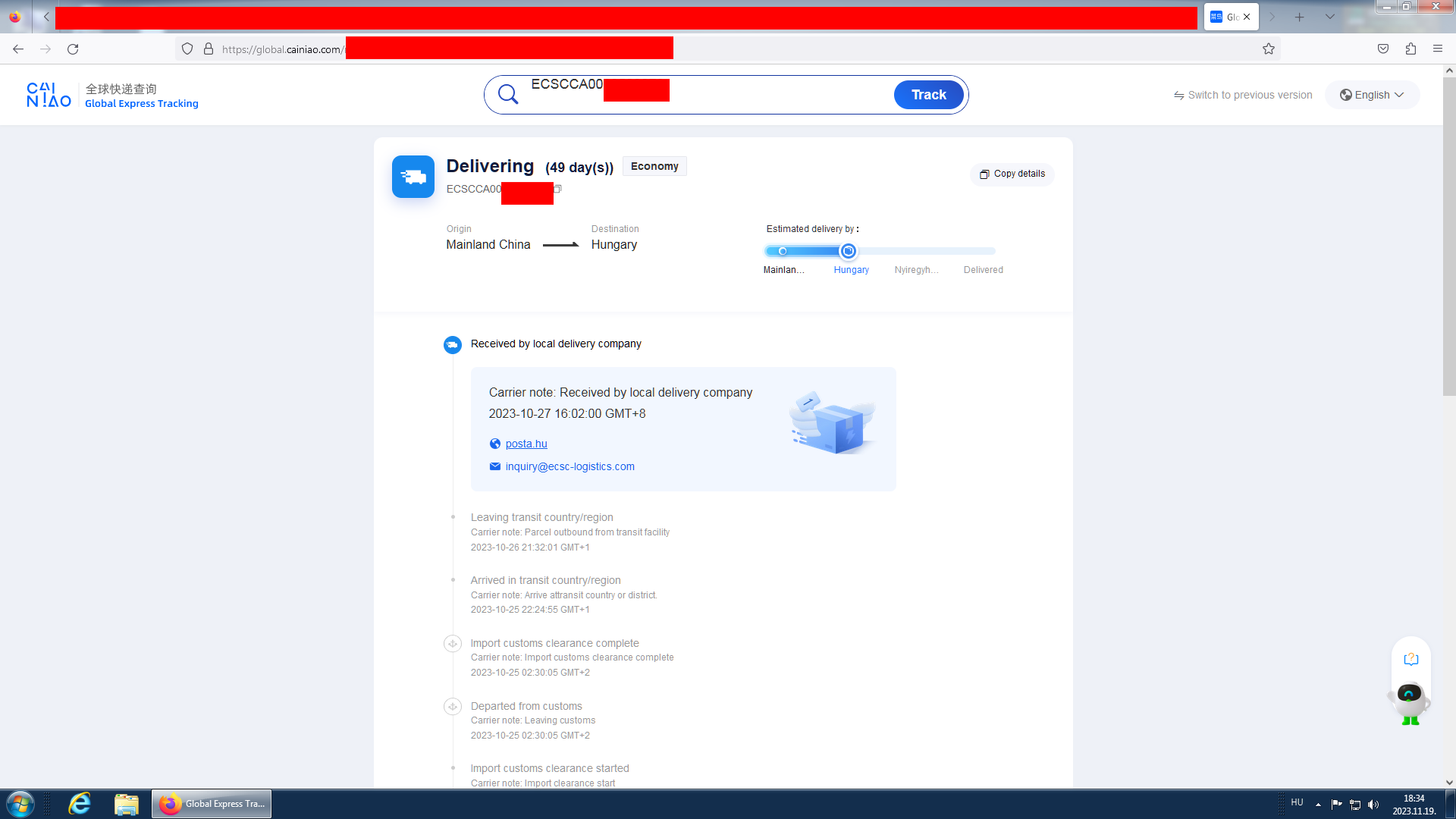Open the list all tabs chevron

1330,17
